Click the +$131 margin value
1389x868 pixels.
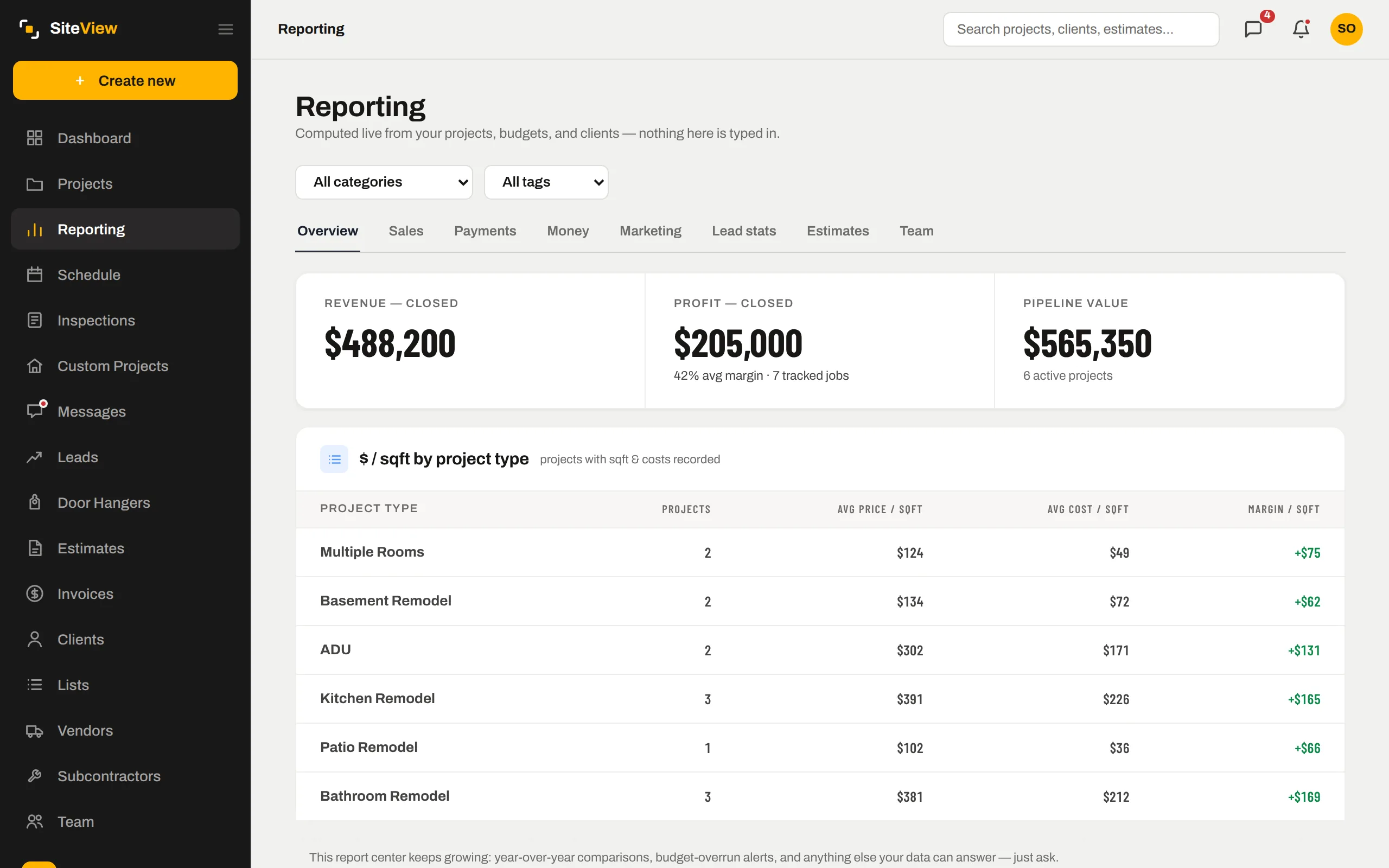coord(1303,650)
